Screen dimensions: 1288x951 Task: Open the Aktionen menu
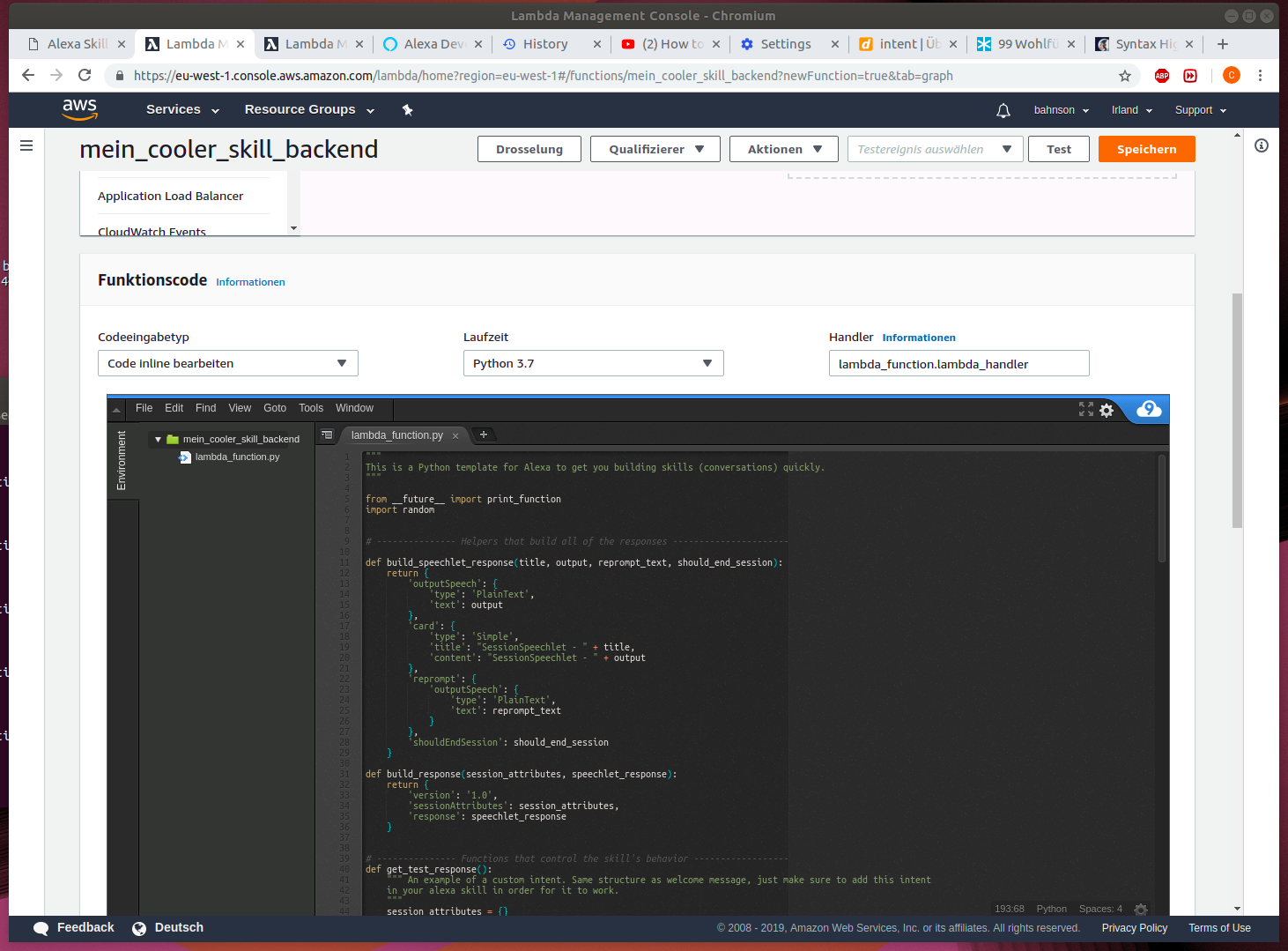[782, 148]
